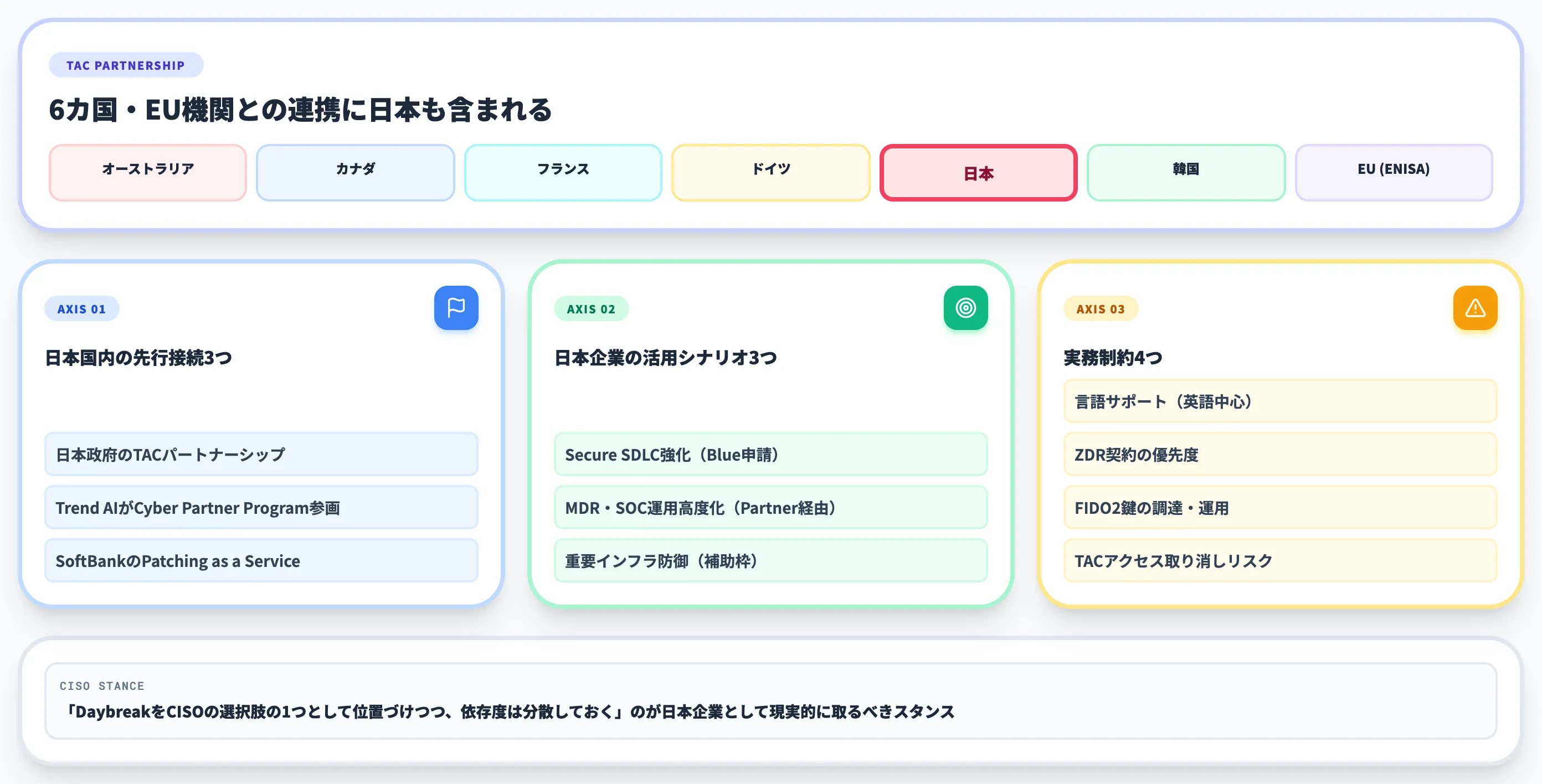Click the orange warning triangle icon in AXIS 03
The image size is (1542, 784).
(1475, 308)
